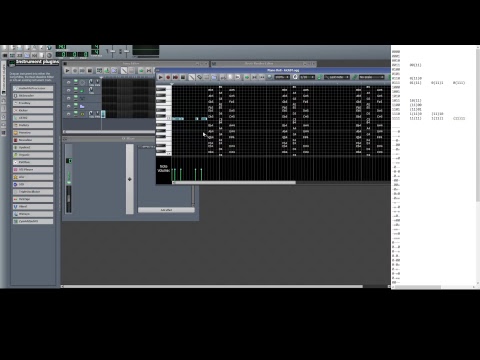Open the second track's gear actions menu
Image resolution: width=480 pixels, height=360 pixels.
click(x=68, y=90)
